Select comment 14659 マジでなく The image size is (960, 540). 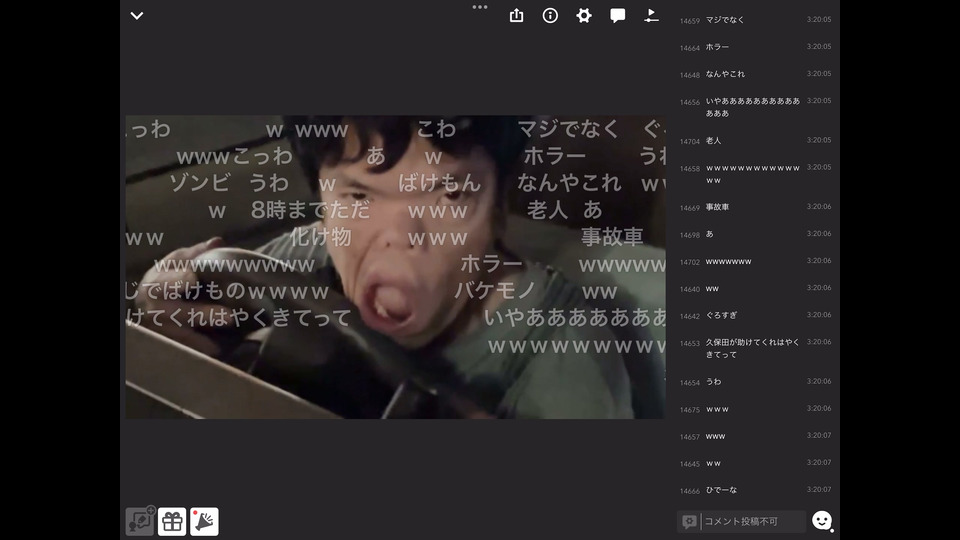pyautogui.click(x=756, y=20)
